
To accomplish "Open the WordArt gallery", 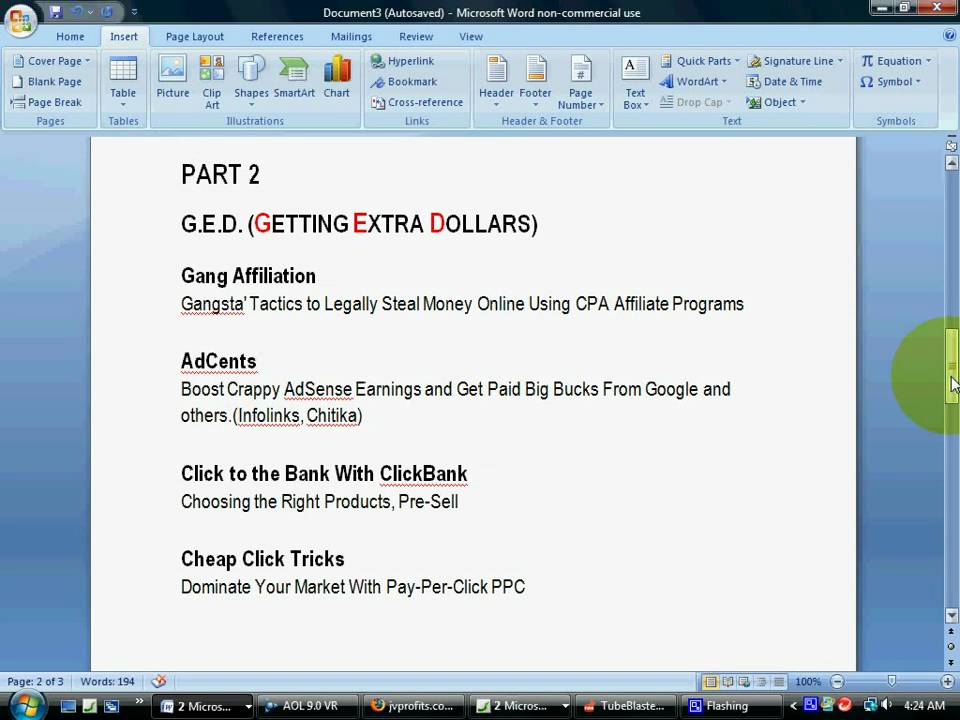I will [x=693, y=81].
